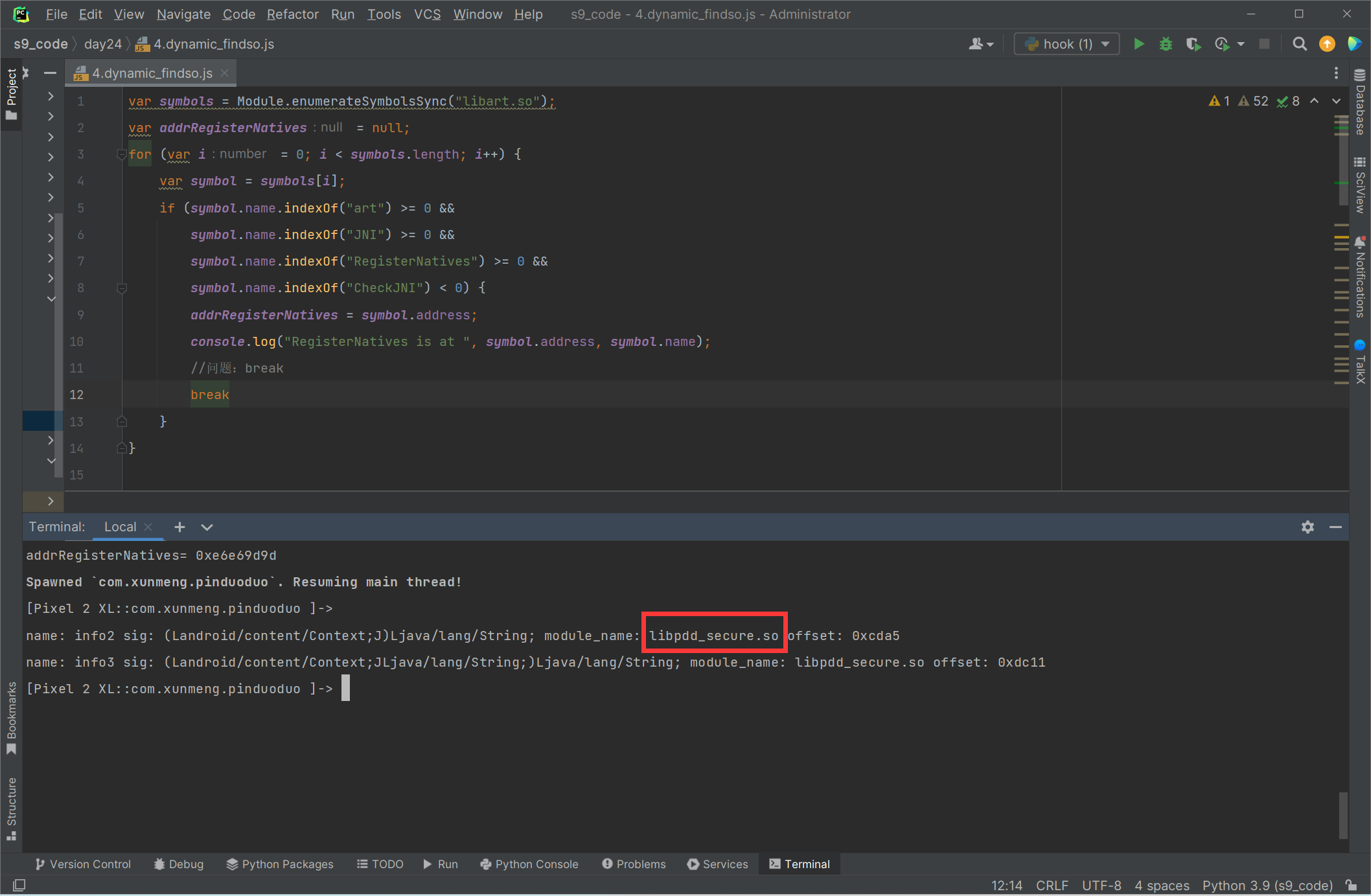Image resolution: width=1371 pixels, height=896 pixels.
Task: Open the SciView tool window
Action: [x=1359, y=184]
